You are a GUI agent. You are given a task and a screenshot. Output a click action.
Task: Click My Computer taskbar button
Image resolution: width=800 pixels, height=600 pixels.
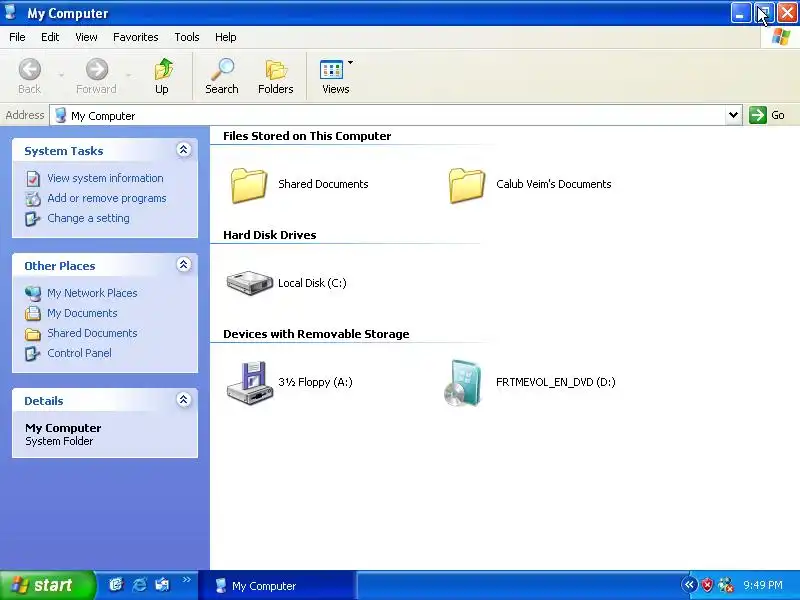(x=277, y=586)
